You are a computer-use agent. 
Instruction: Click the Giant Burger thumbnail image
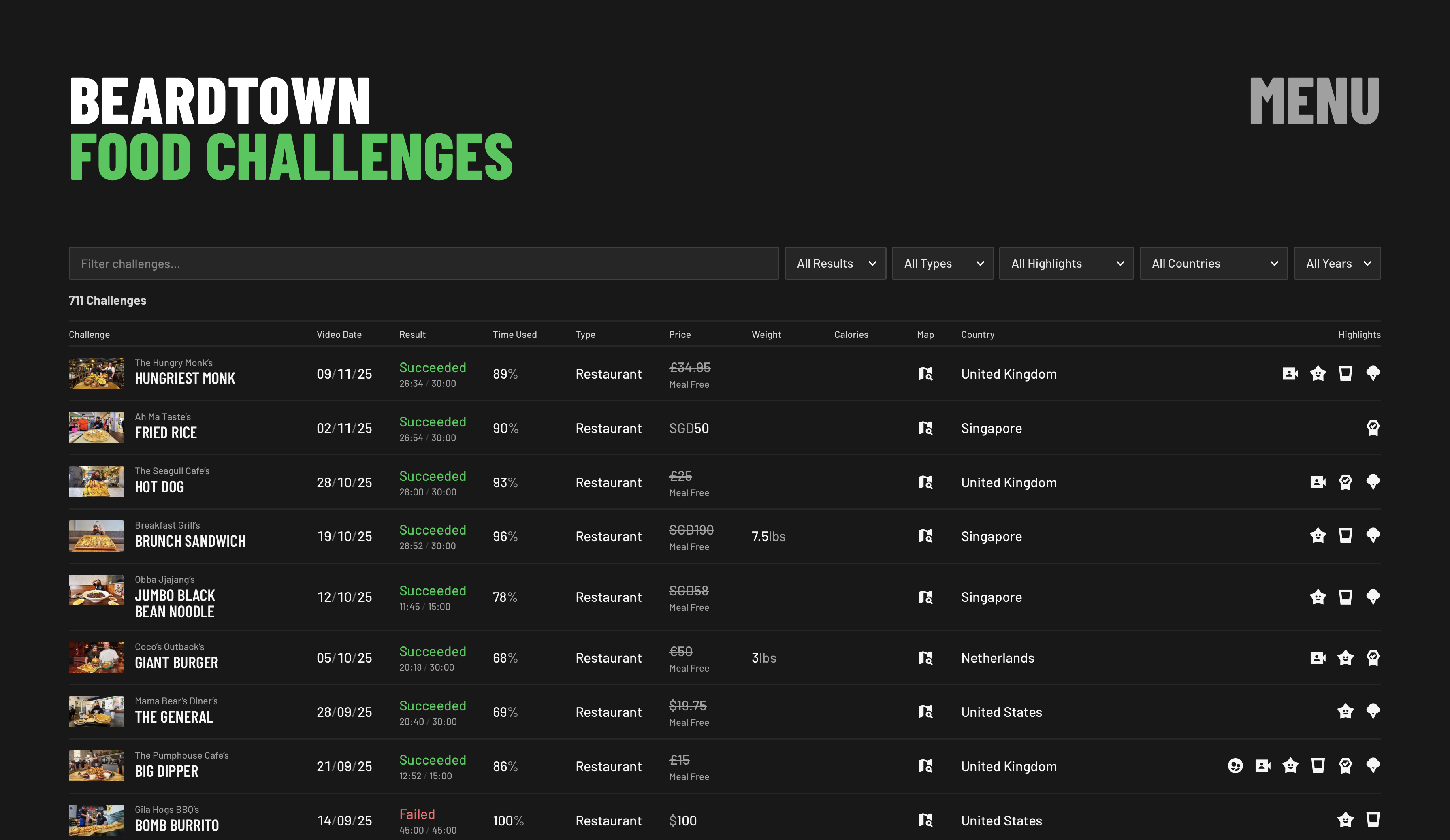coord(96,658)
